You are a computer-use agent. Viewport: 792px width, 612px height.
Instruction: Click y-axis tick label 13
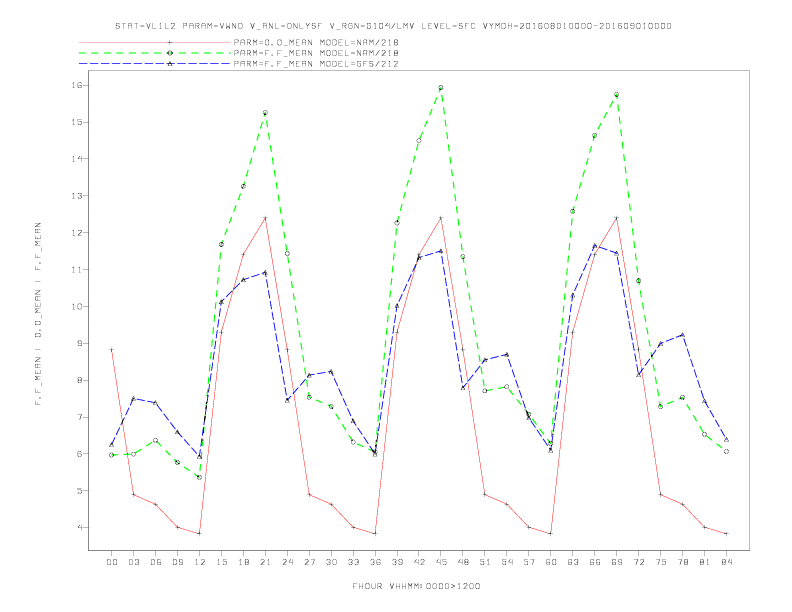coord(77,195)
